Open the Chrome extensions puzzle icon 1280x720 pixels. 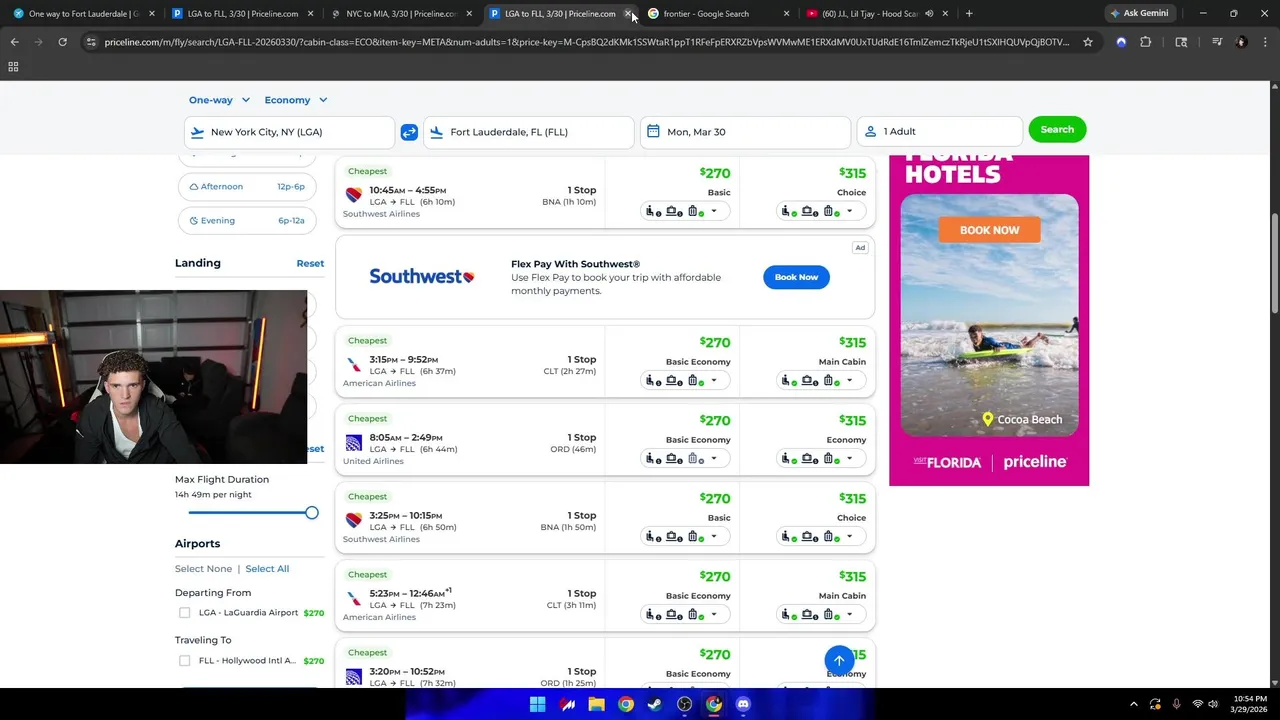[1146, 42]
